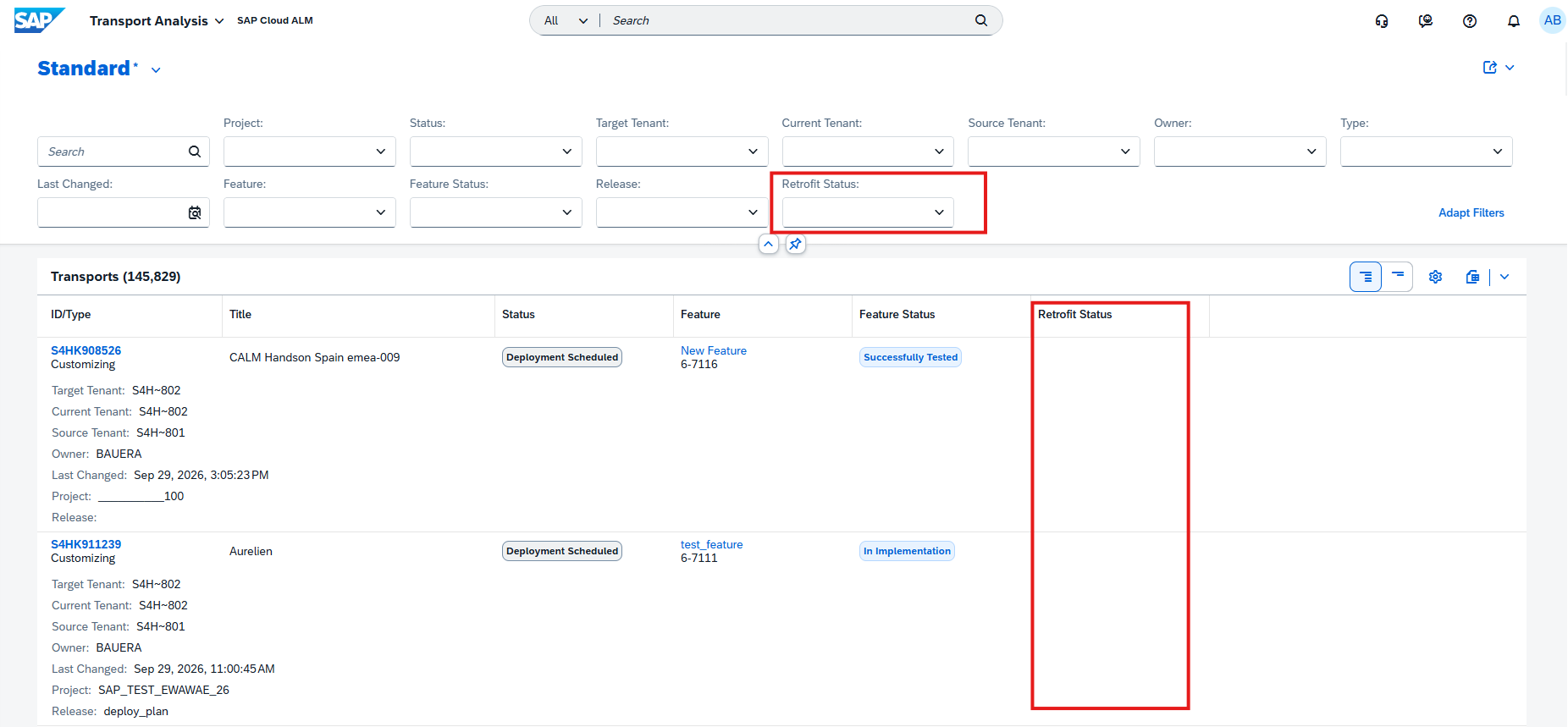Collapse the filter header with the up arrow
The height and width of the screenshot is (727, 1568).
(768, 244)
